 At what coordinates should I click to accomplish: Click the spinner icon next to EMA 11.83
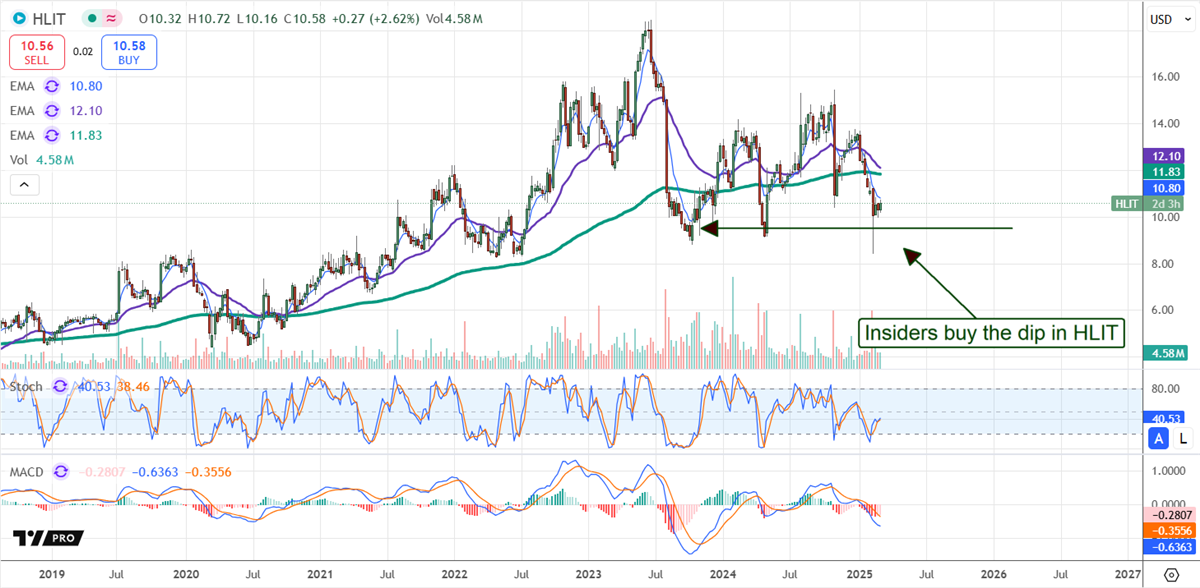coord(51,135)
